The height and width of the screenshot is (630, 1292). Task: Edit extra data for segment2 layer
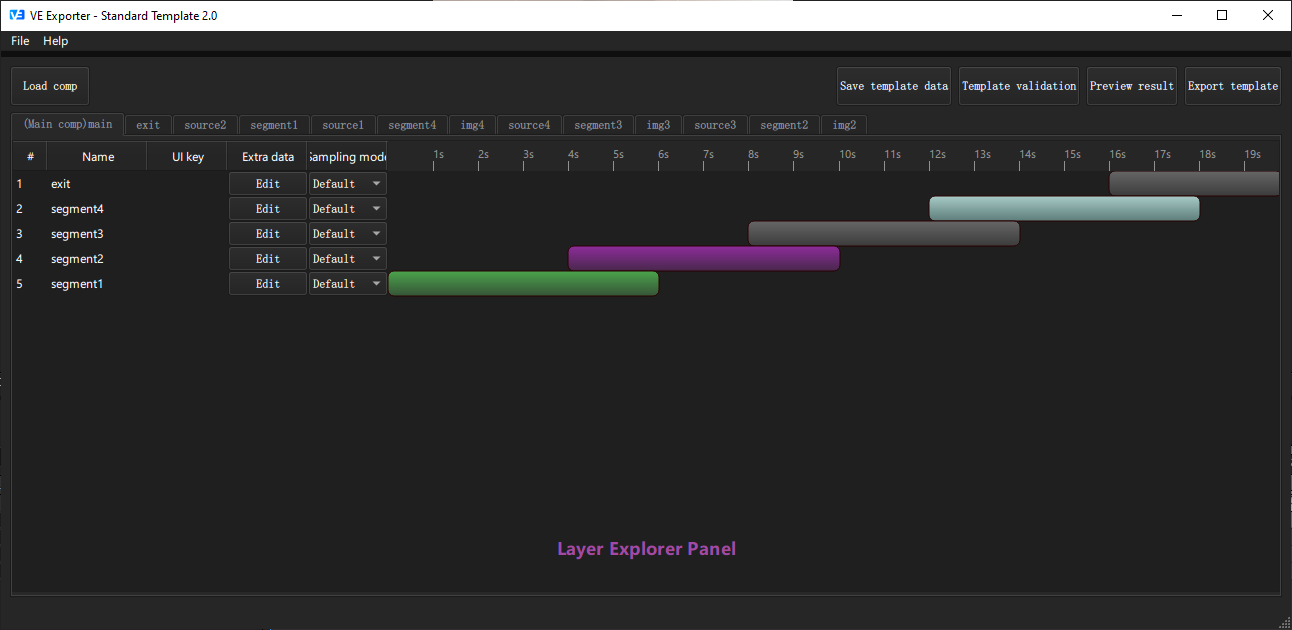[268, 259]
